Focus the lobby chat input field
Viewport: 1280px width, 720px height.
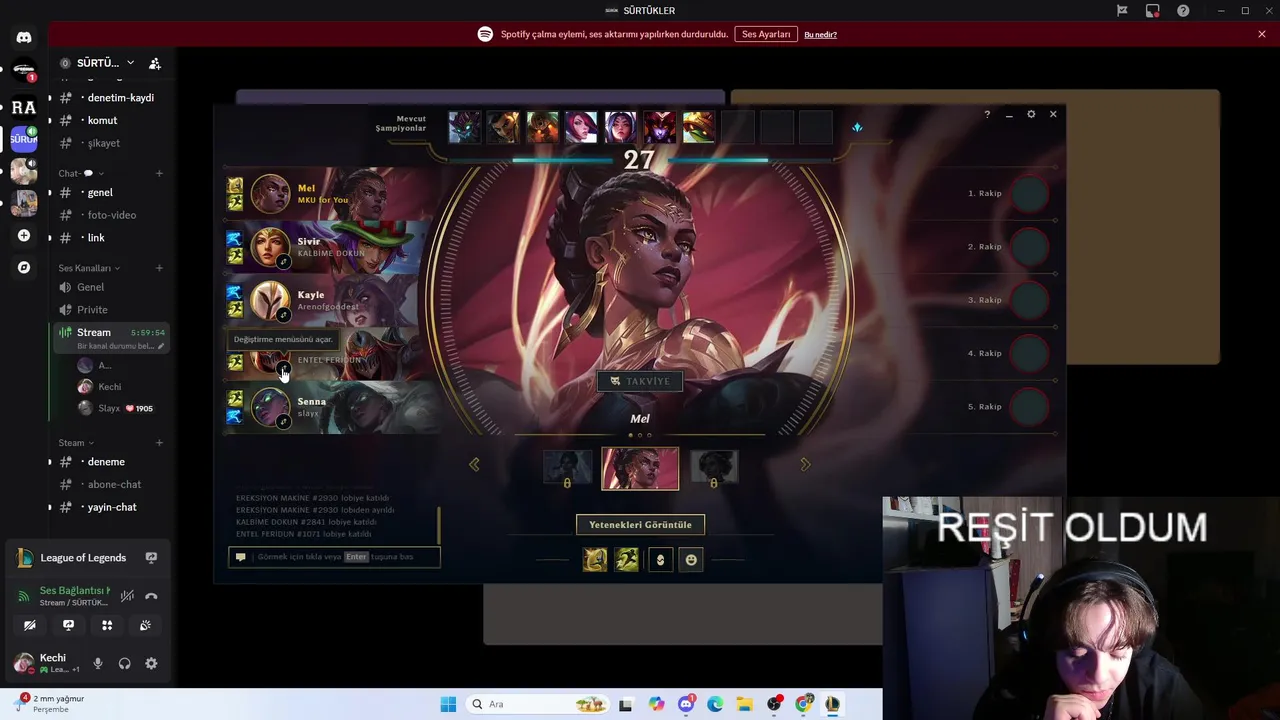point(334,557)
